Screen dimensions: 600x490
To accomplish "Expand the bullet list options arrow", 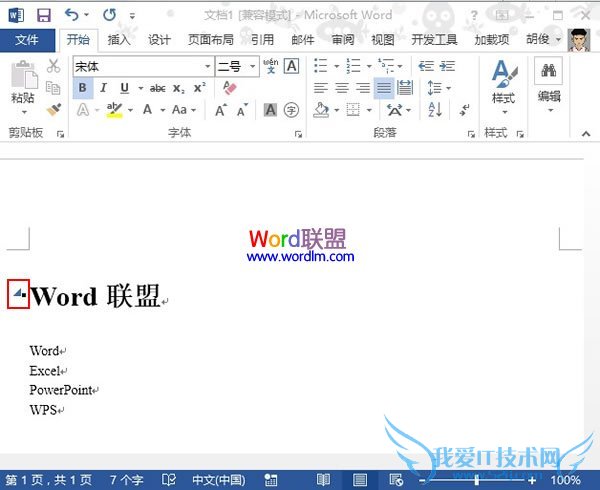I will point(336,66).
